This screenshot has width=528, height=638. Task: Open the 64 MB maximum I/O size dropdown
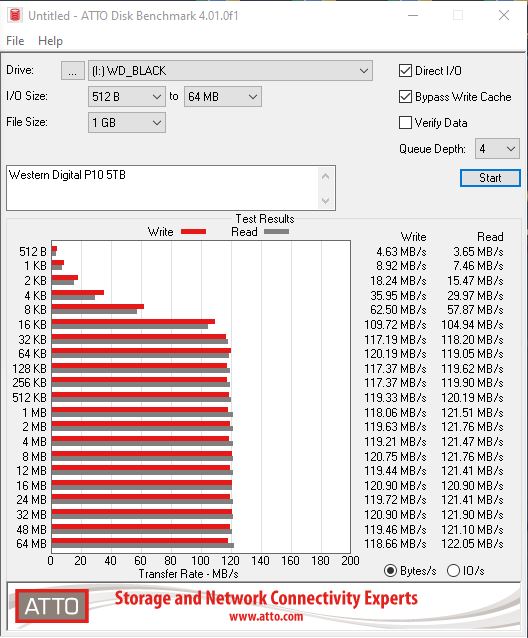[x=223, y=97]
